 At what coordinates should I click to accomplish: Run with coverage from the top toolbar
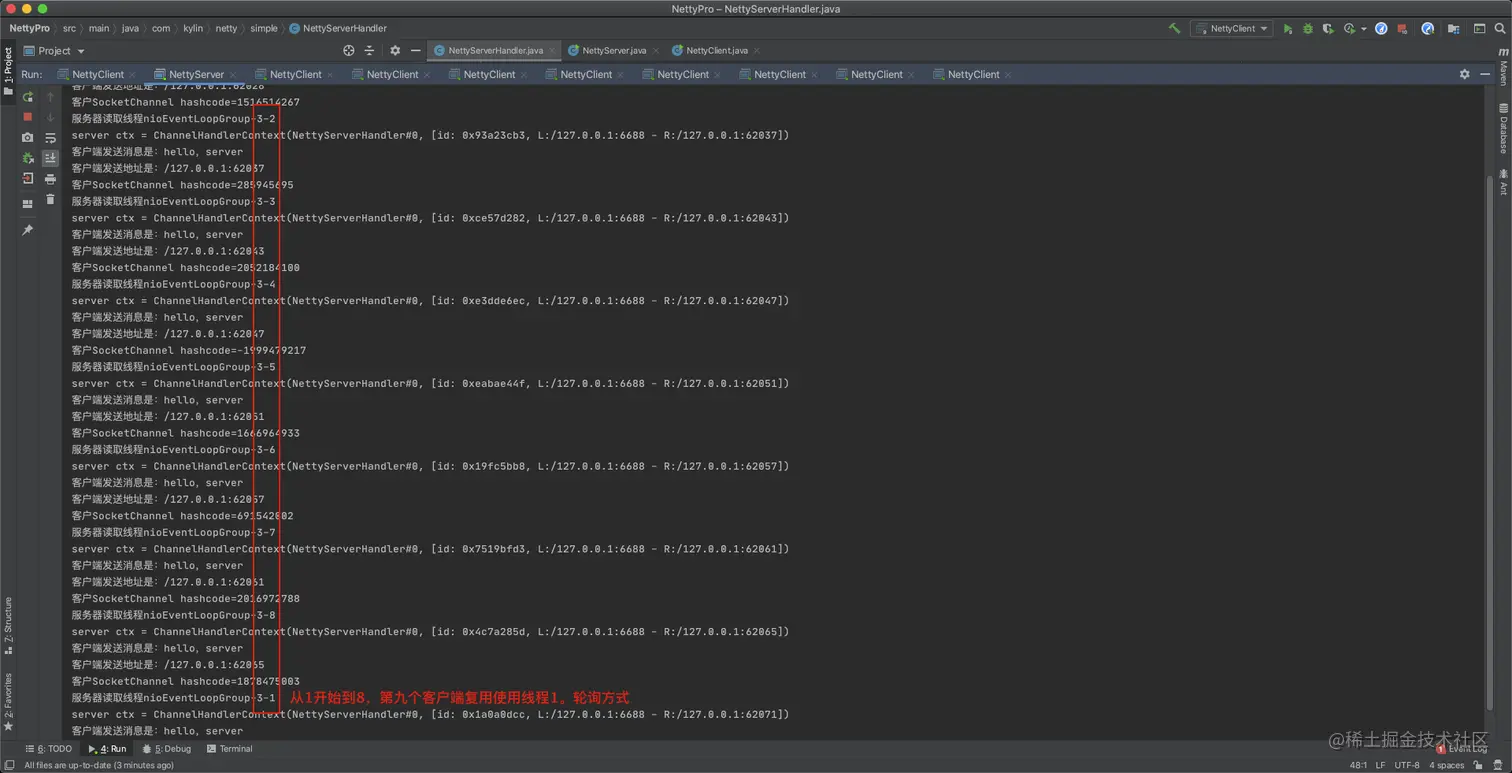[x=1327, y=29]
